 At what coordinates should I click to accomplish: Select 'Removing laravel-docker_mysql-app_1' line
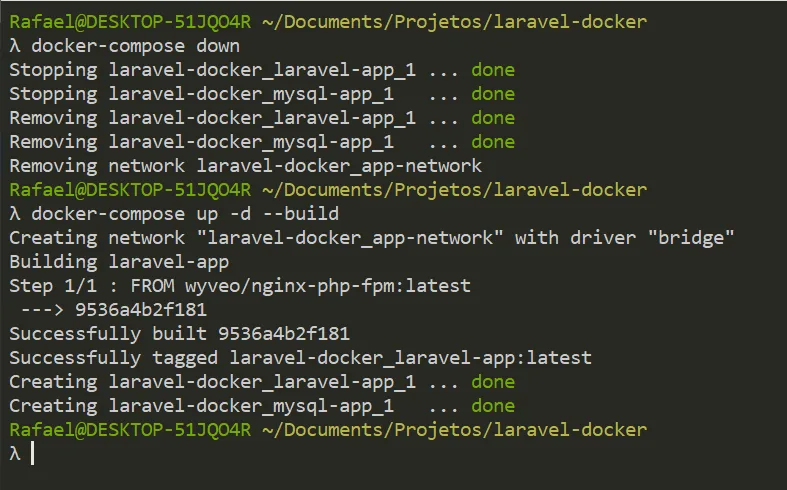[262, 143]
